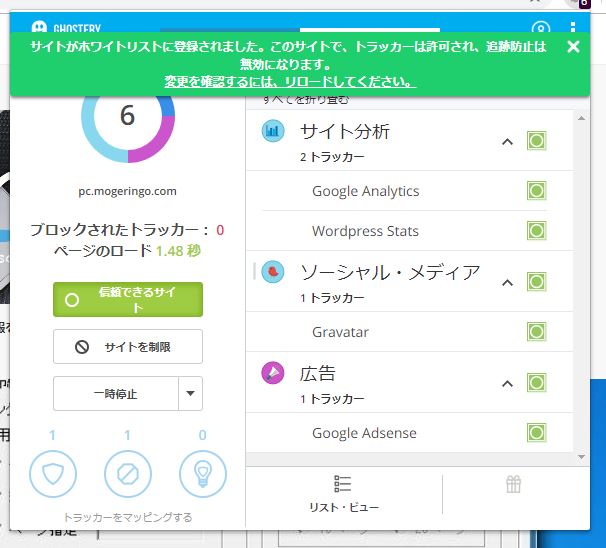Click the page load time 1.48 秒
Viewport: 606px width, 548px height.
178,251
